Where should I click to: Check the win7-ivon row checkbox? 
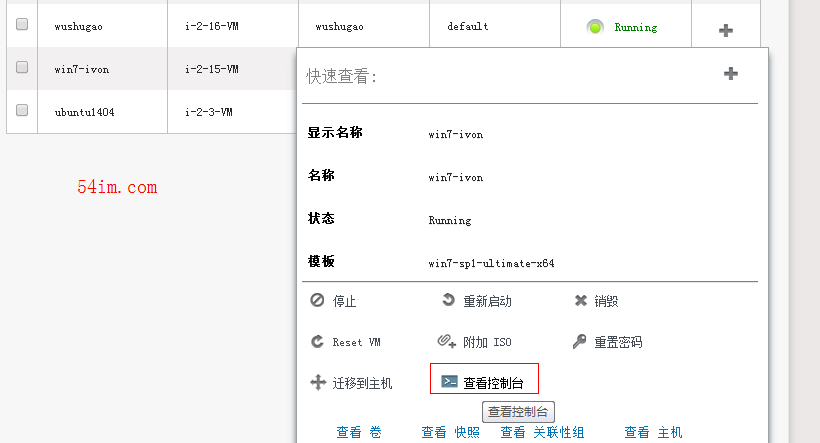point(22,67)
